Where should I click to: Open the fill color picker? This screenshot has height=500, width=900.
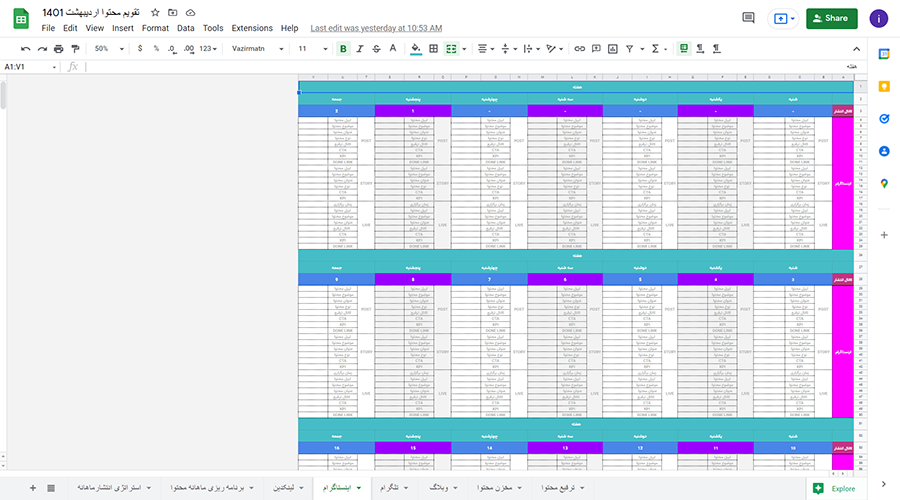point(415,48)
